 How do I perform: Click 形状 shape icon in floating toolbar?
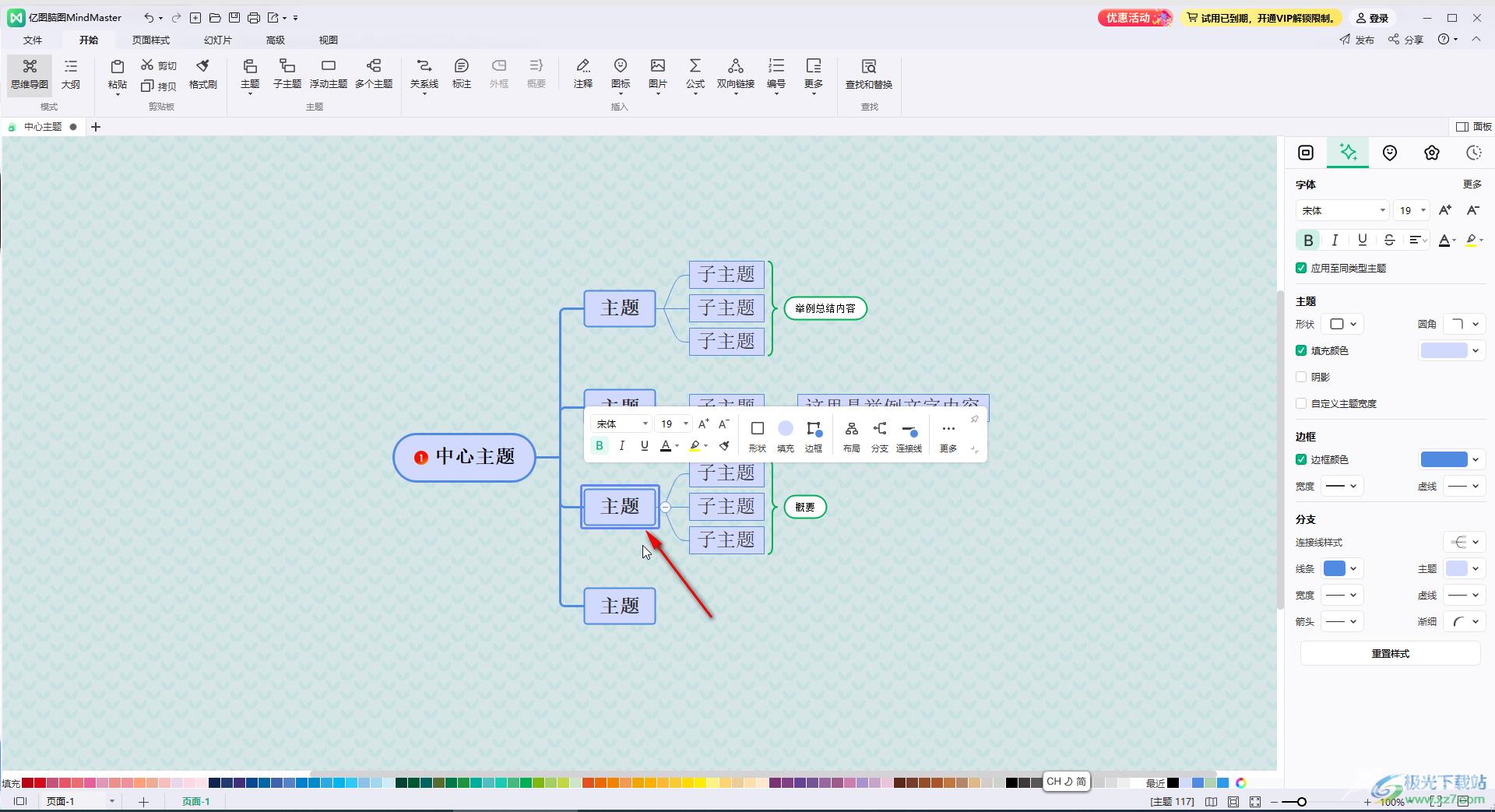758,436
